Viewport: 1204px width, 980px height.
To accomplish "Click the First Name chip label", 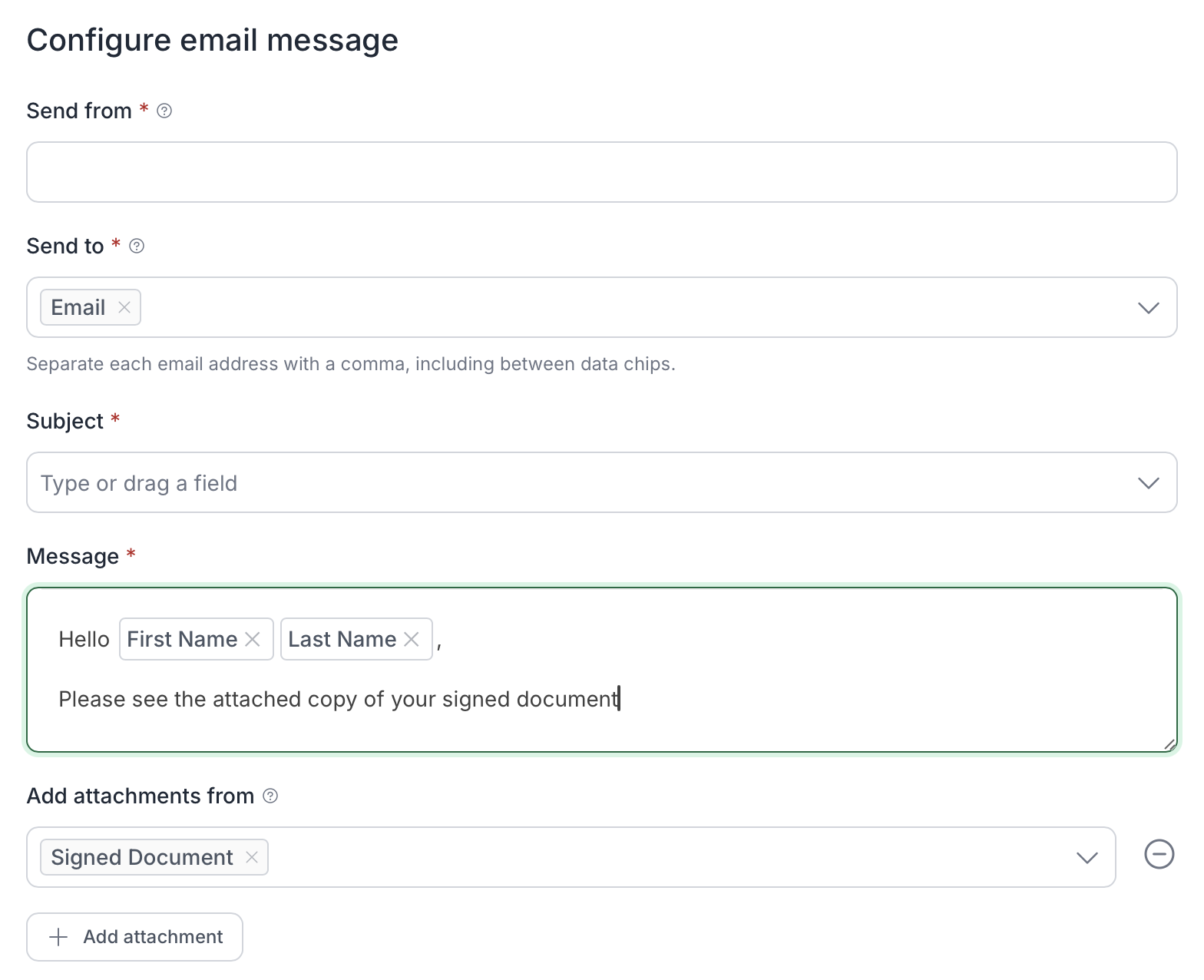I will (x=182, y=639).
